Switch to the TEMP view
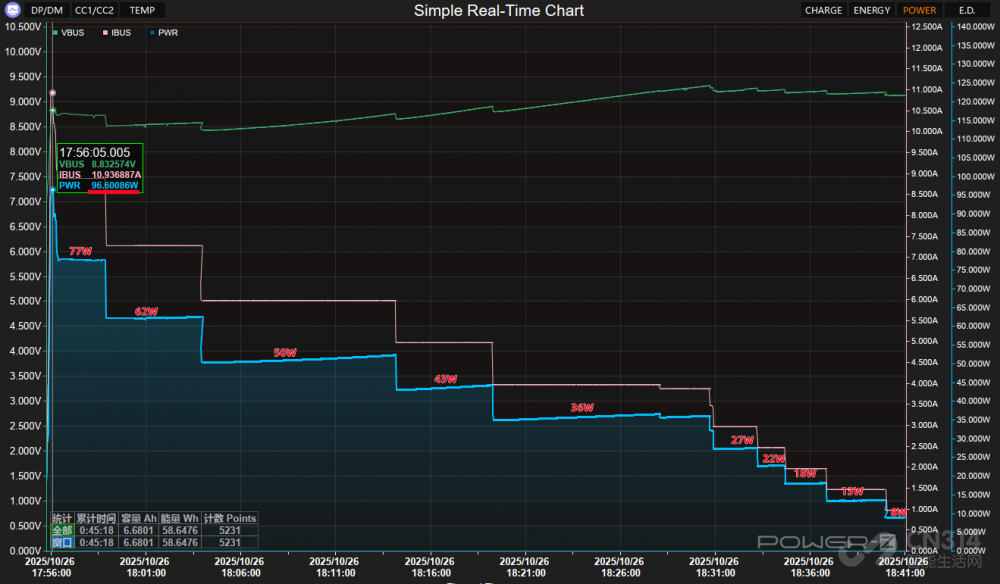Viewport: 1000px width, 584px height. tap(142, 10)
